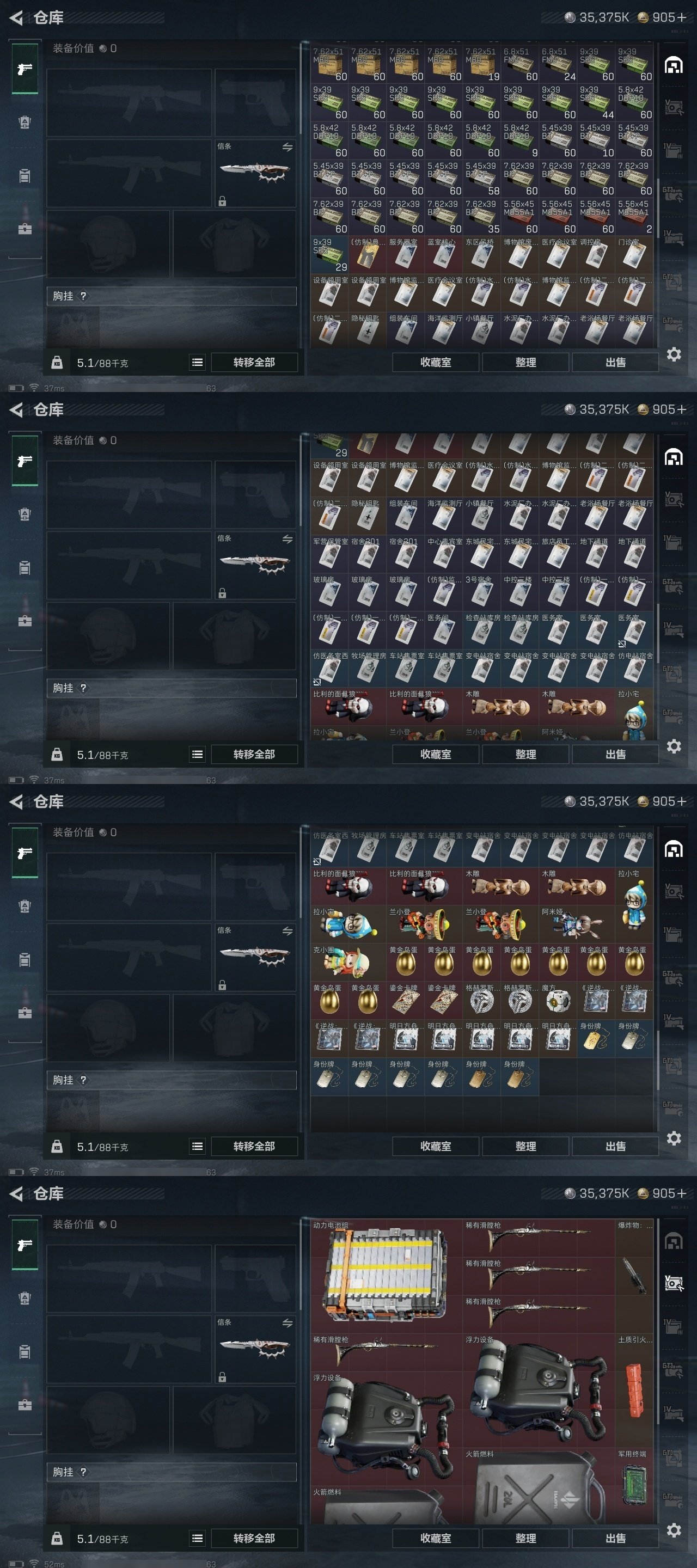Select the 动力电池组 battery pack item
This screenshot has height=1568, width=697.
pos(386,1276)
